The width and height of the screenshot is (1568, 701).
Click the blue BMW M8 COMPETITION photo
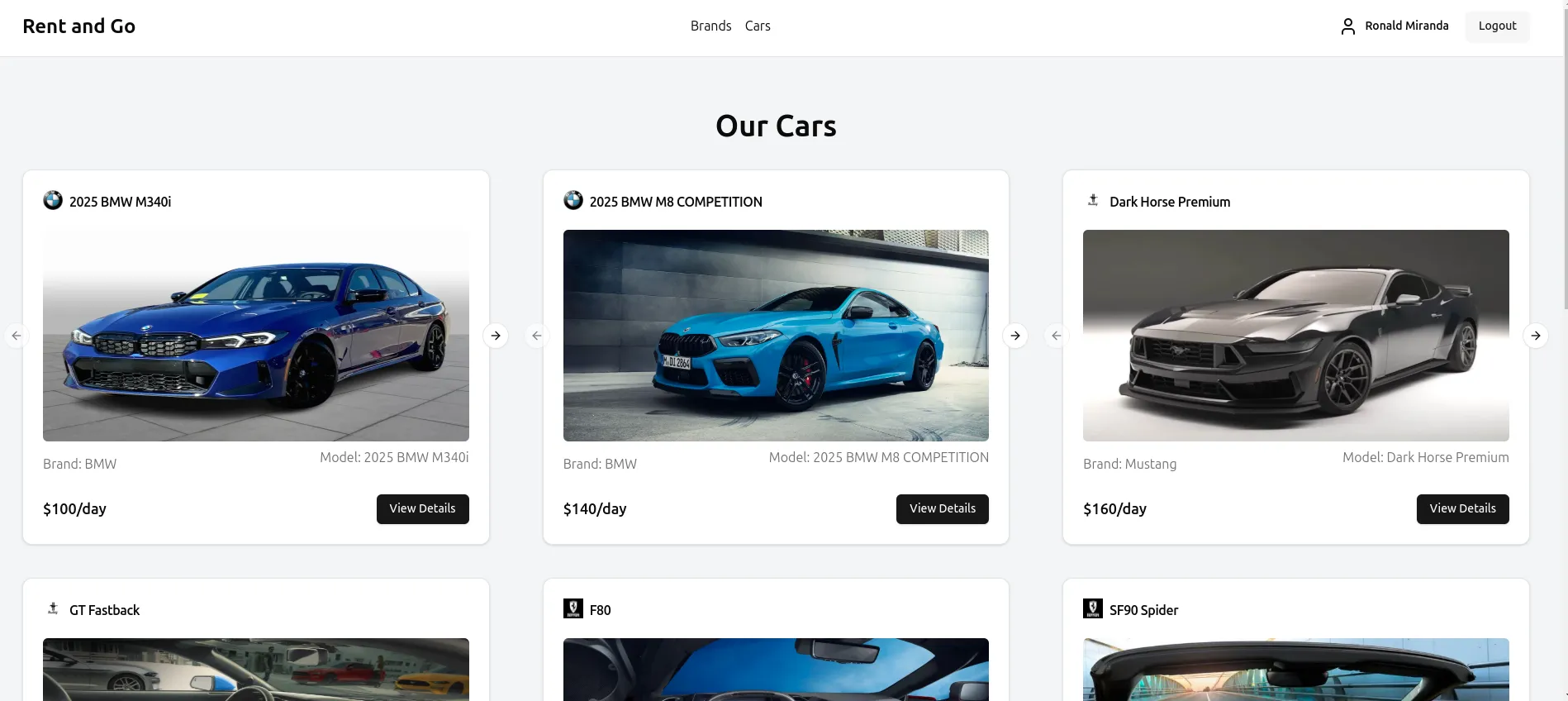776,336
